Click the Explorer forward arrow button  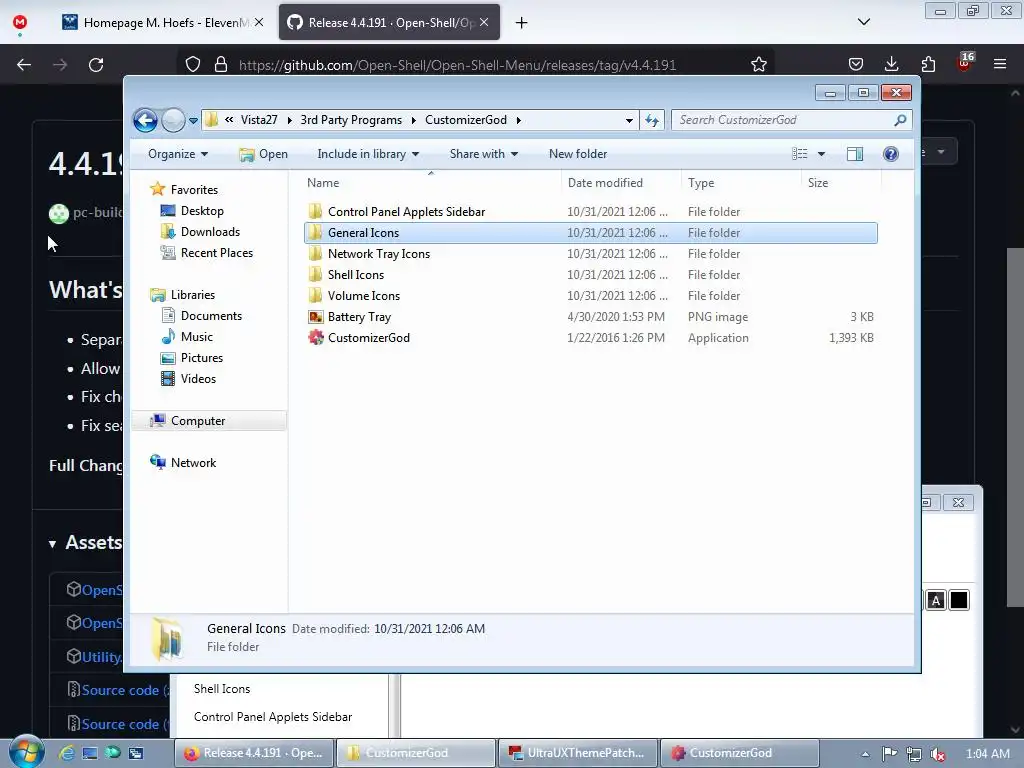pos(173,120)
